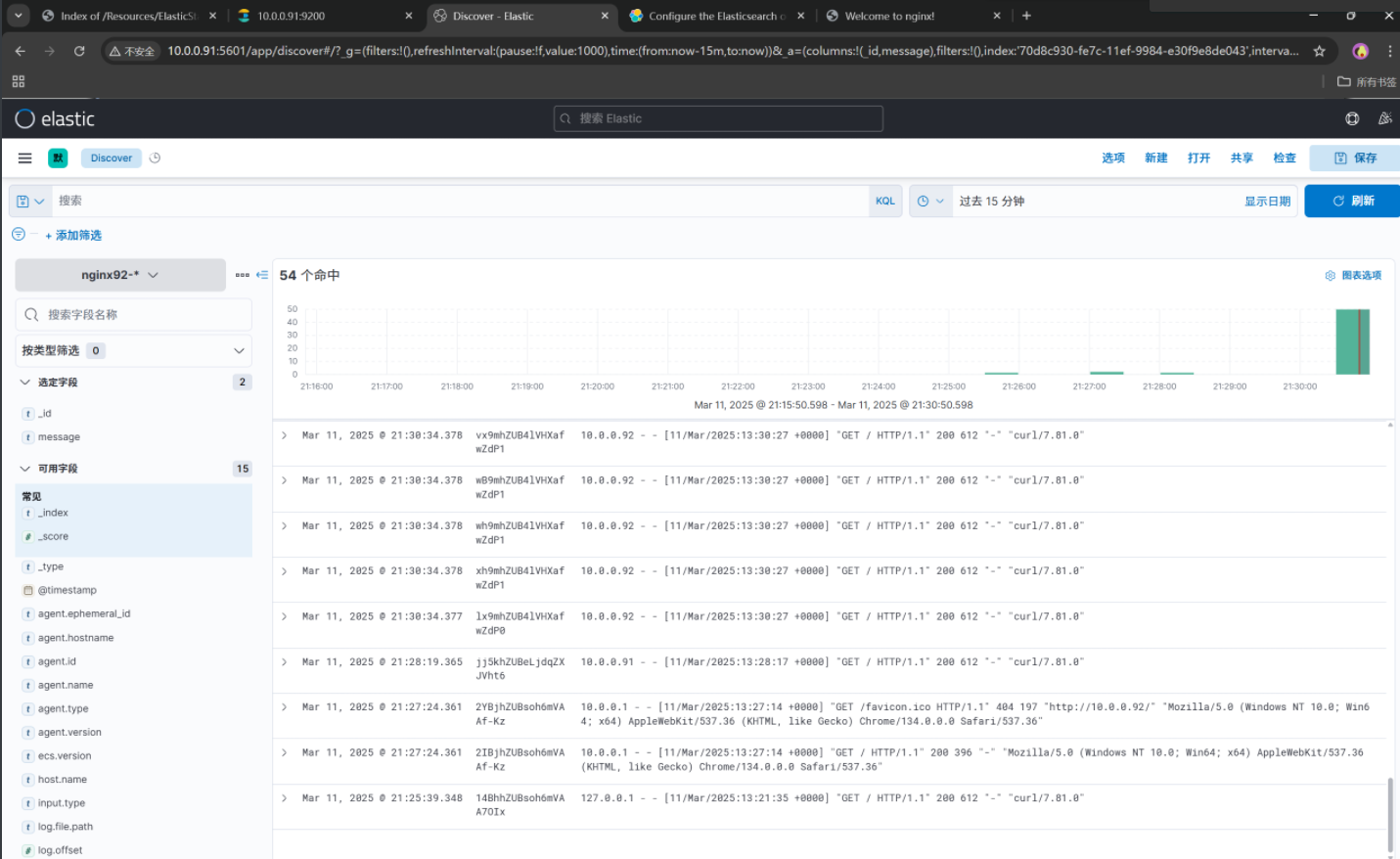The image size is (1400, 859).
Task: Click the Discover breadcrumb button
Action: pos(112,158)
